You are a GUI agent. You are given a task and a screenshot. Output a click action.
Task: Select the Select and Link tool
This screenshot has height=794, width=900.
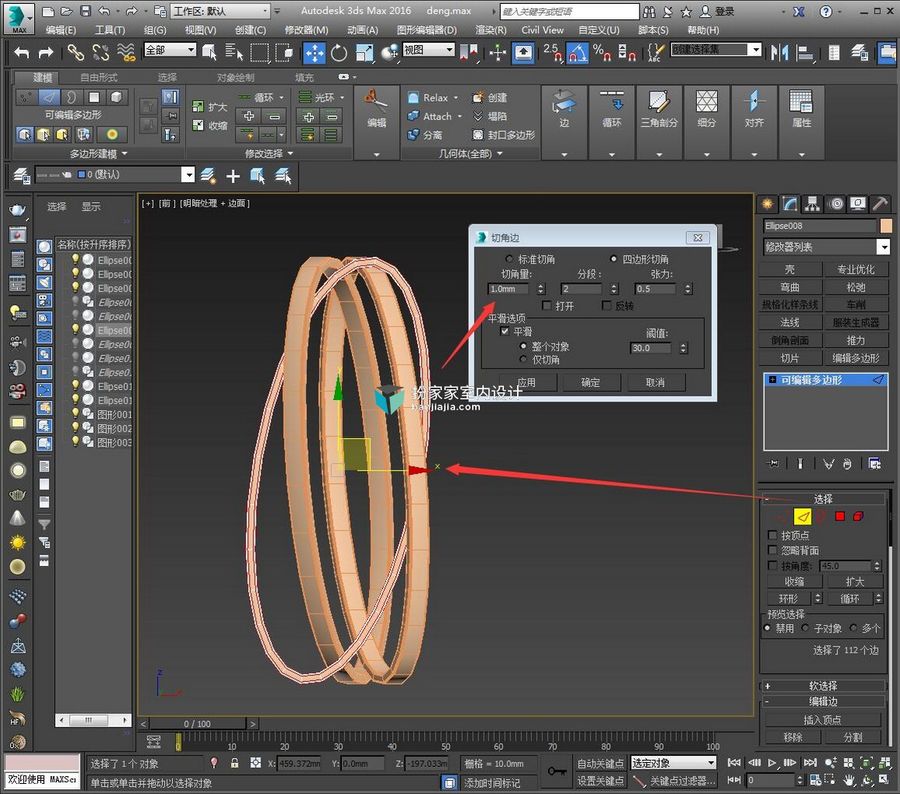click(x=75, y=53)
